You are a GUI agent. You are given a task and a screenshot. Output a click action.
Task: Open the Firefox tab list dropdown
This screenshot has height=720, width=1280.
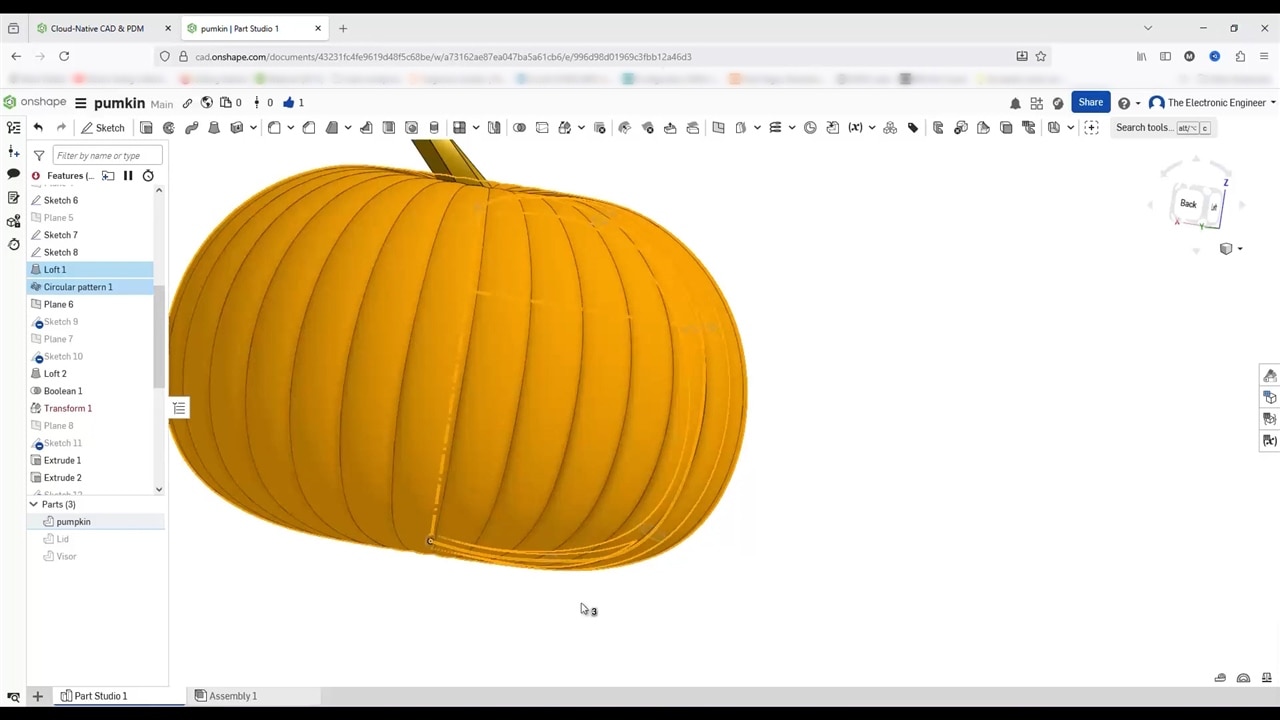tap(1147, 28)
